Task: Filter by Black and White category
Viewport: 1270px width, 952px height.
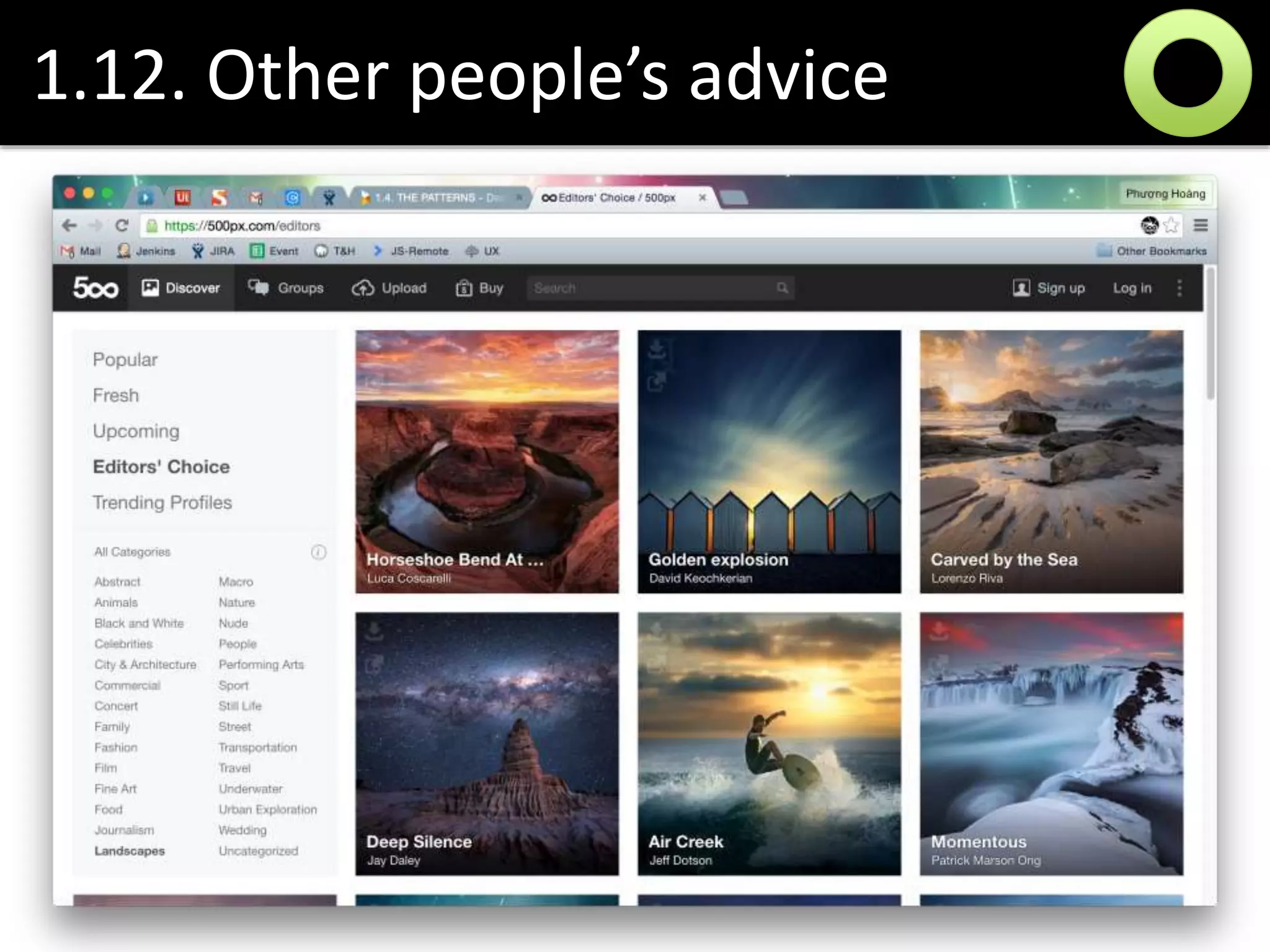Action: point(139,623)
